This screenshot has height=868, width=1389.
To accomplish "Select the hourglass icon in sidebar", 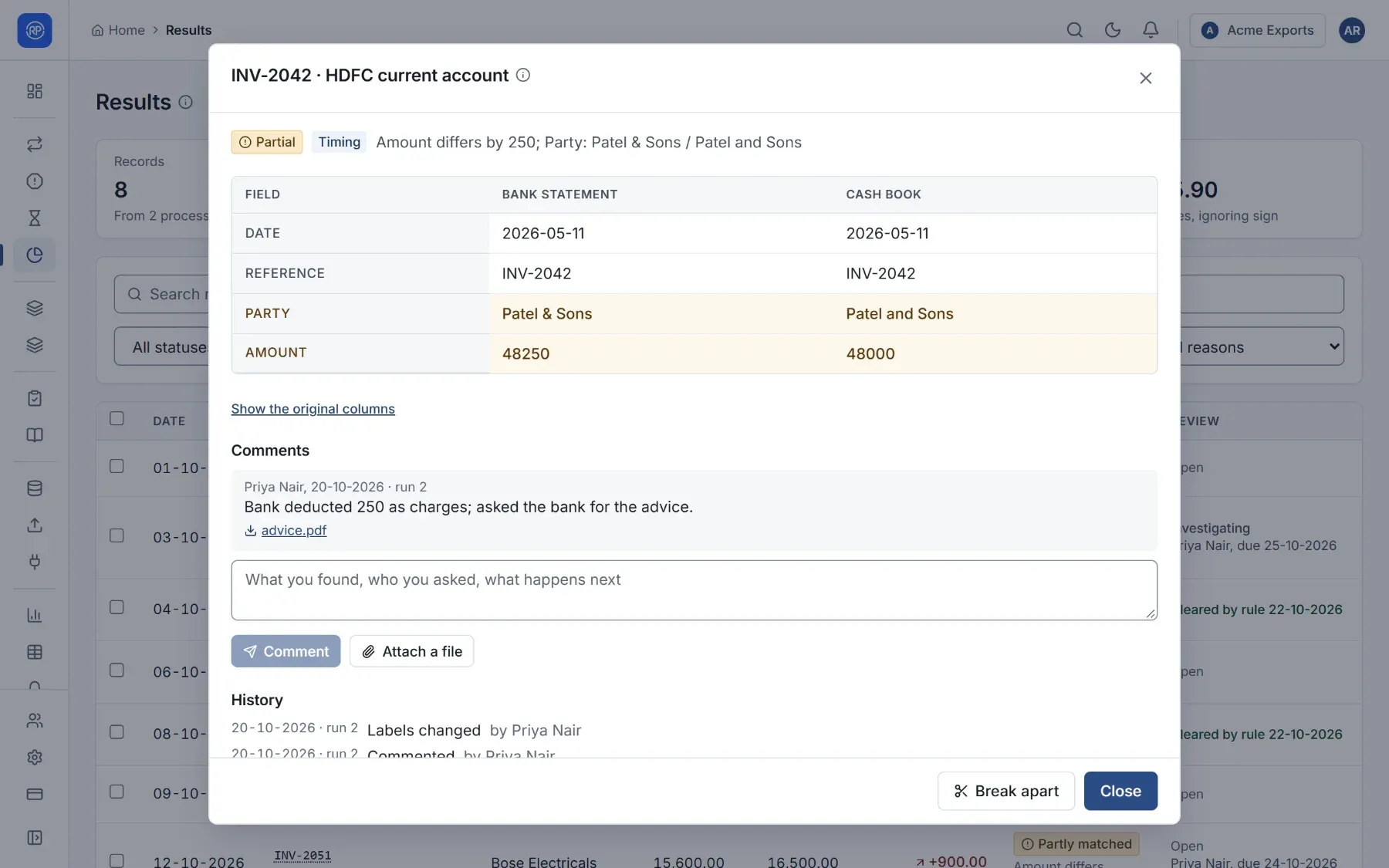I will [x=35, y=218].
